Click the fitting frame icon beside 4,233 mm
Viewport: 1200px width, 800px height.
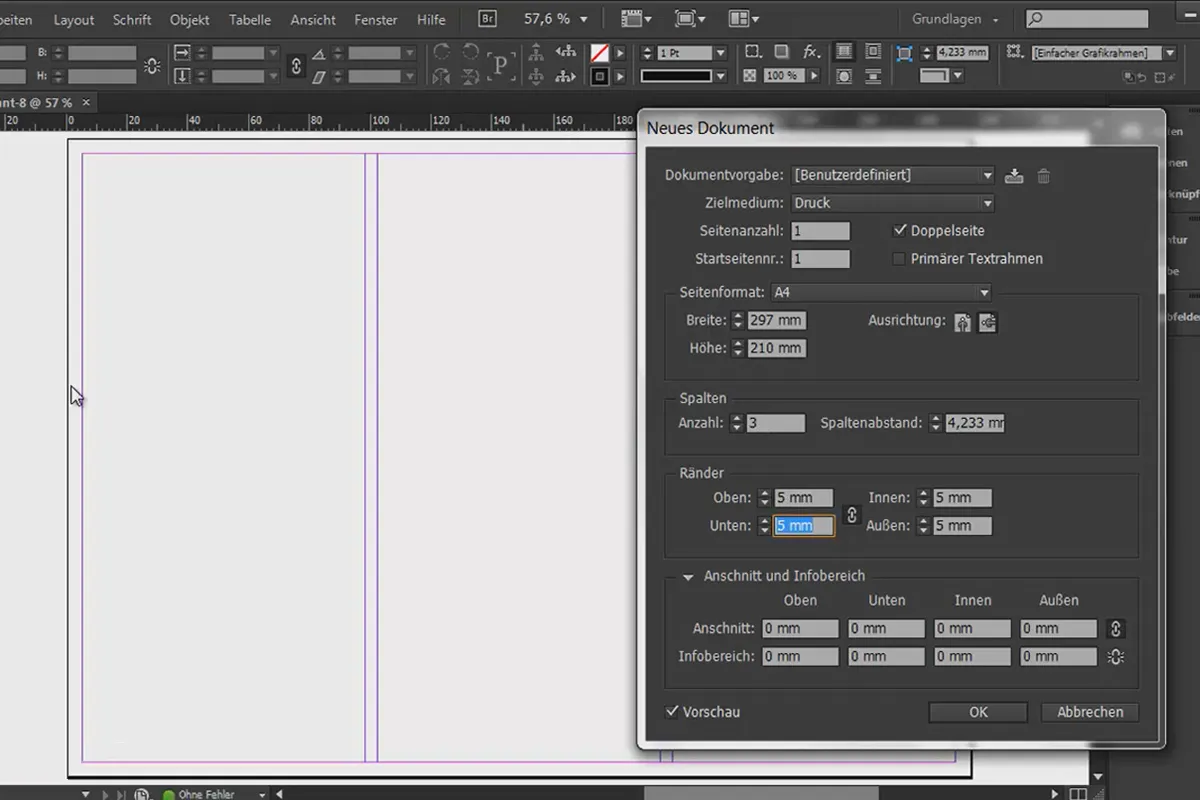point(905,53)
